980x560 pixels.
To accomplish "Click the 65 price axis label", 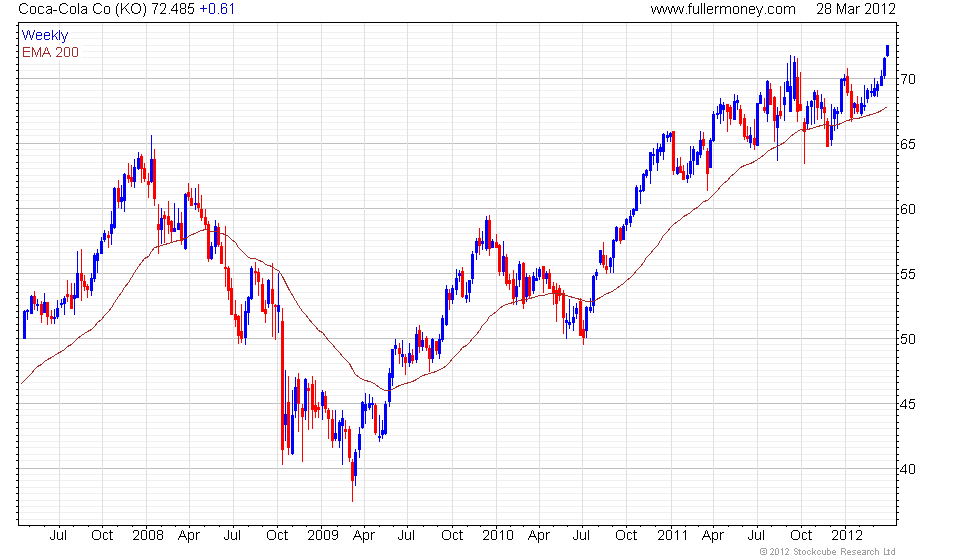I will 908,144.
